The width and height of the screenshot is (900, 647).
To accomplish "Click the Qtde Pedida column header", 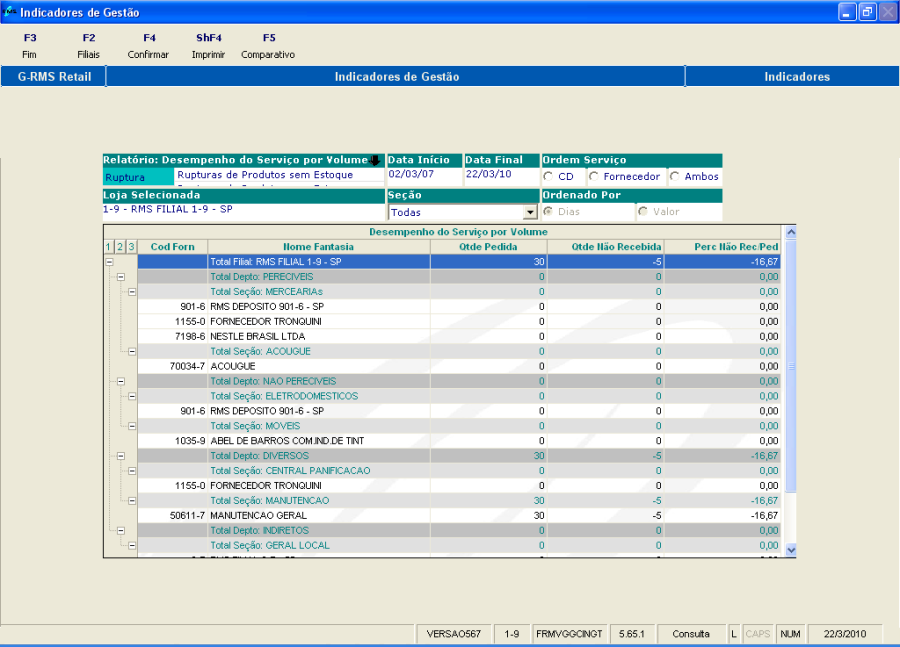I will tap(488, 247).
